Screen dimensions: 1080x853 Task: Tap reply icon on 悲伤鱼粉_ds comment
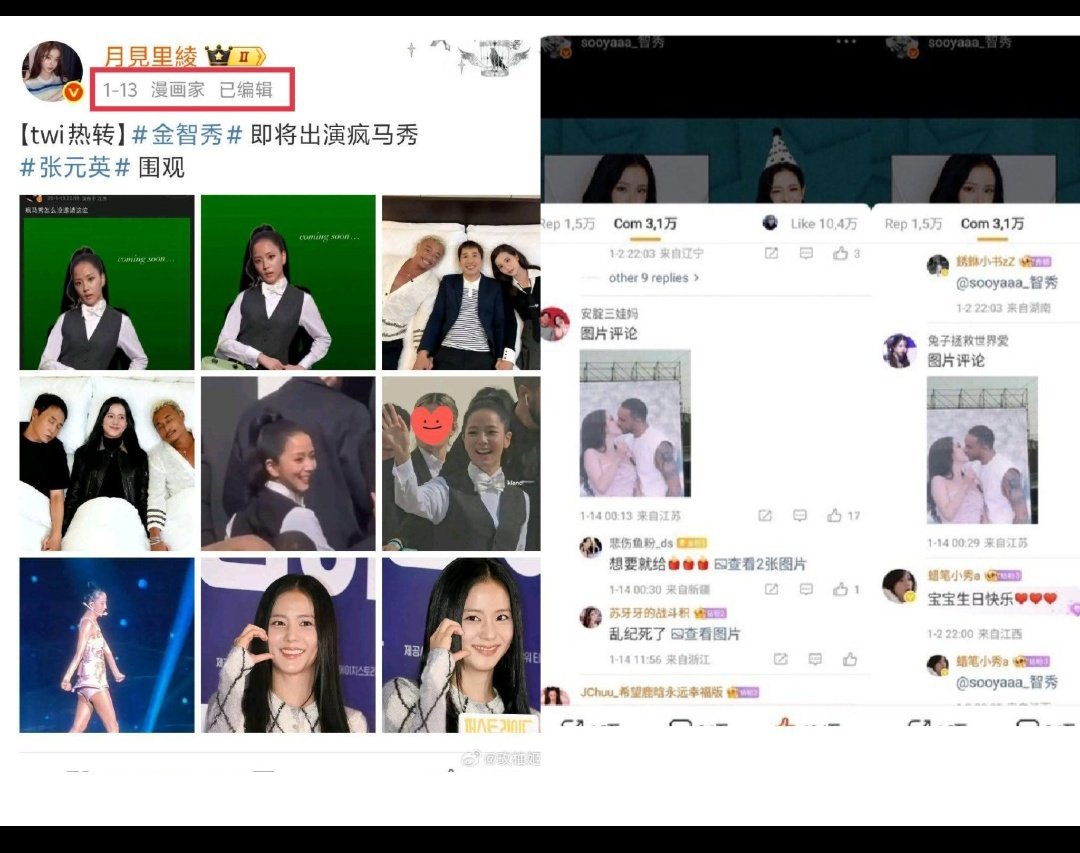[806, 589]
